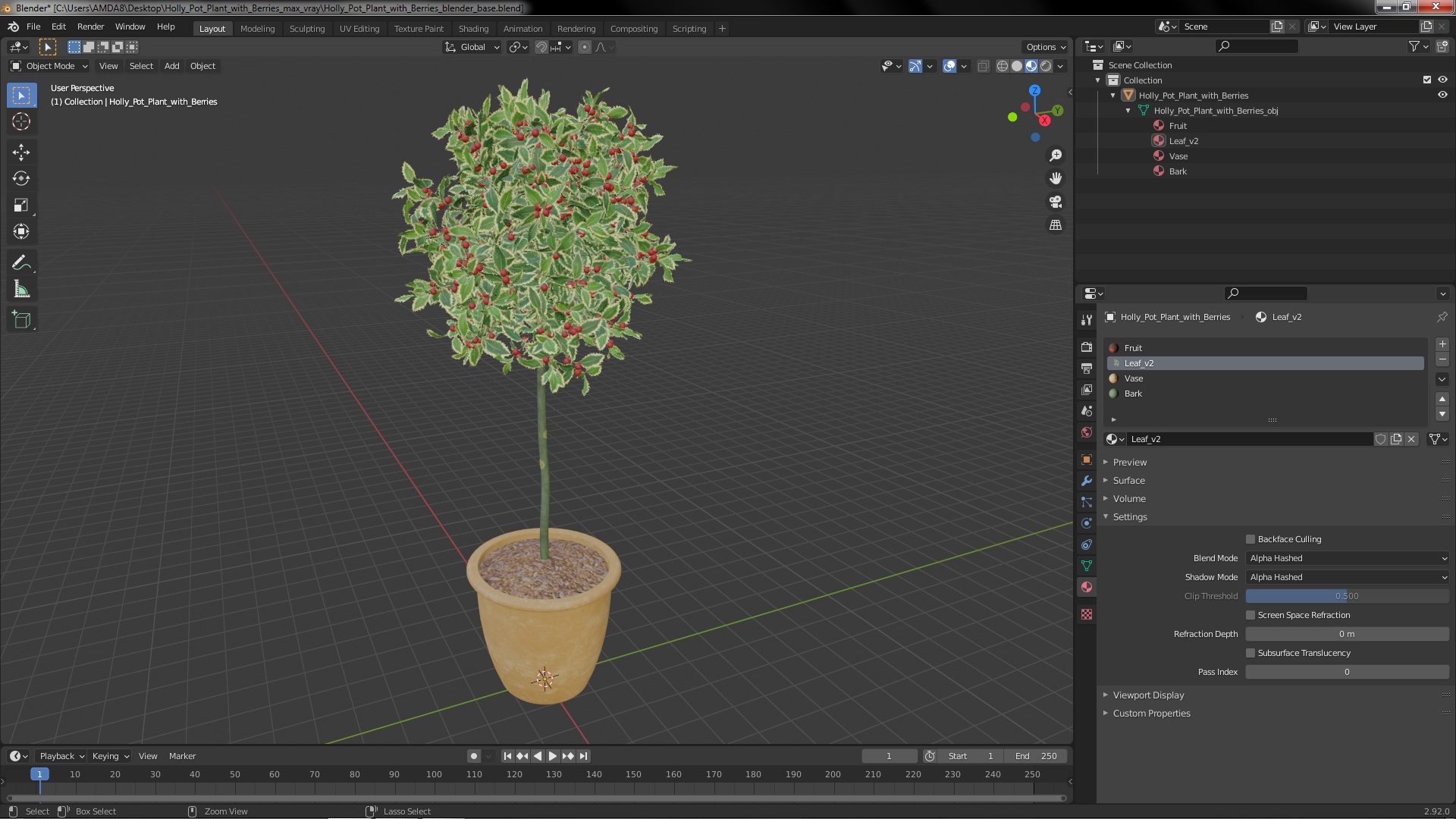Select the Move tool
Screen dimensions: 1456x819
pos(21,152)
